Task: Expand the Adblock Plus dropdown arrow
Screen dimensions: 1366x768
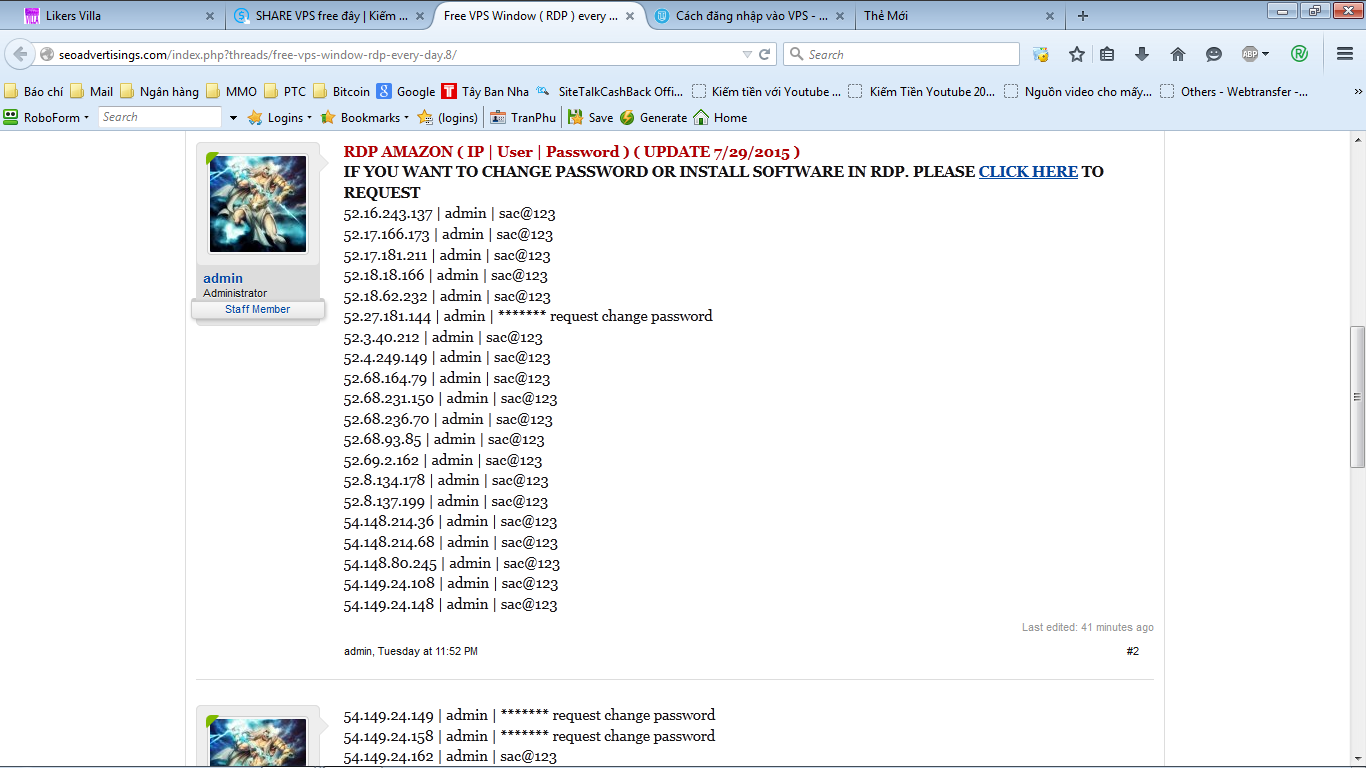Action: click(x=1265, y=54)
